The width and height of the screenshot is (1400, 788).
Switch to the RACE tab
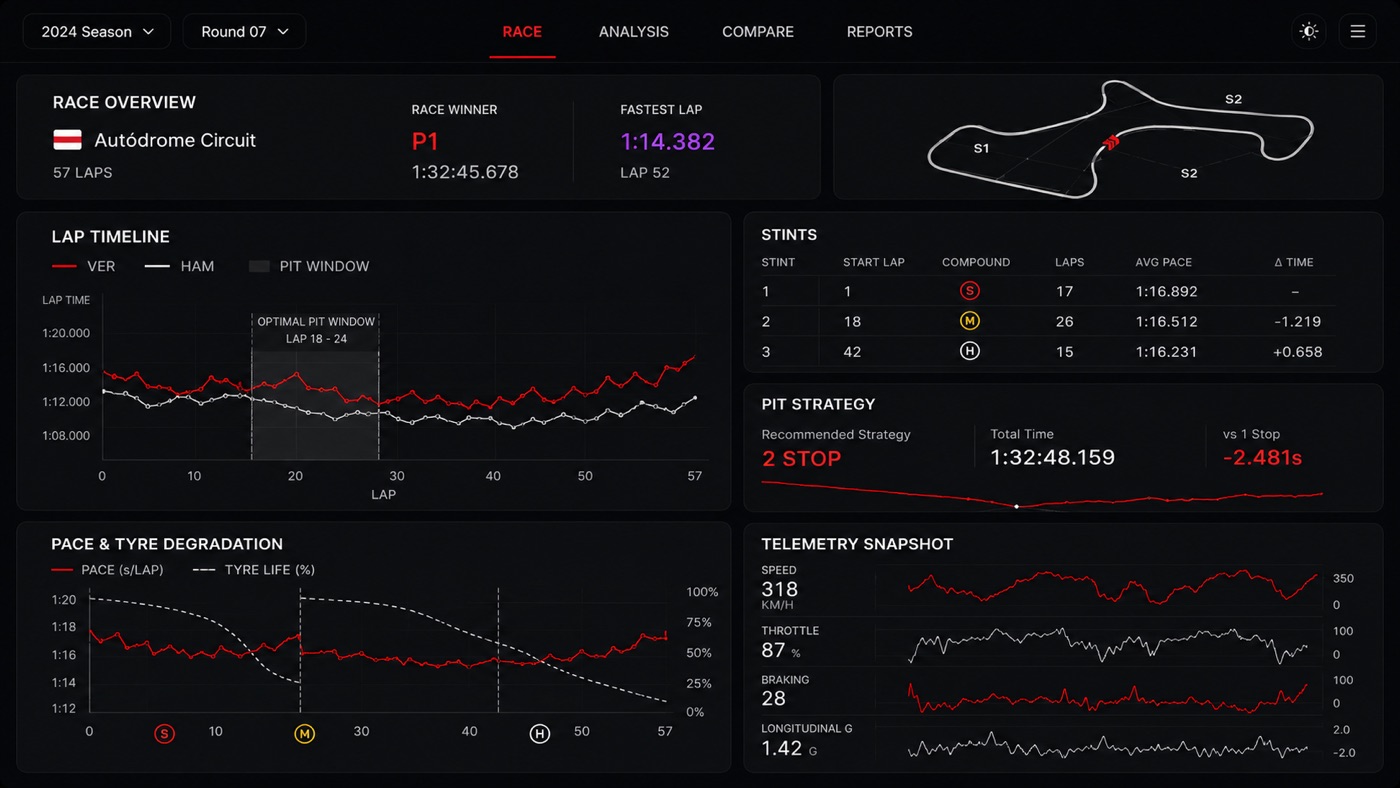[x=522, y=32]
